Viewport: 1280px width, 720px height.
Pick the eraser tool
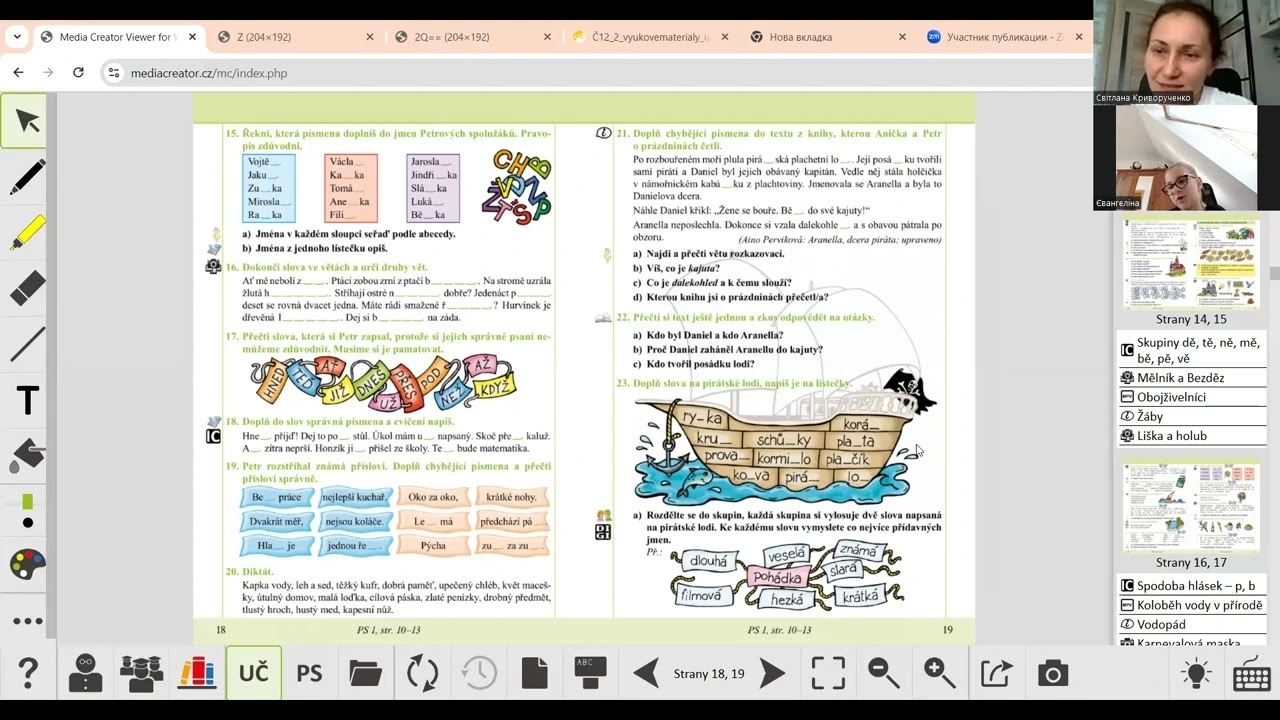click(27, 289)
